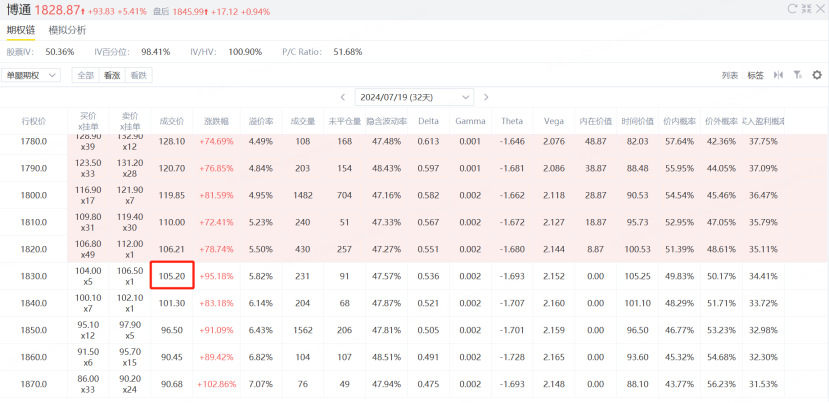This screenshot has height=403, width=829.
Task: Sort by the 涨跌幅 column header
Action: 216,121
